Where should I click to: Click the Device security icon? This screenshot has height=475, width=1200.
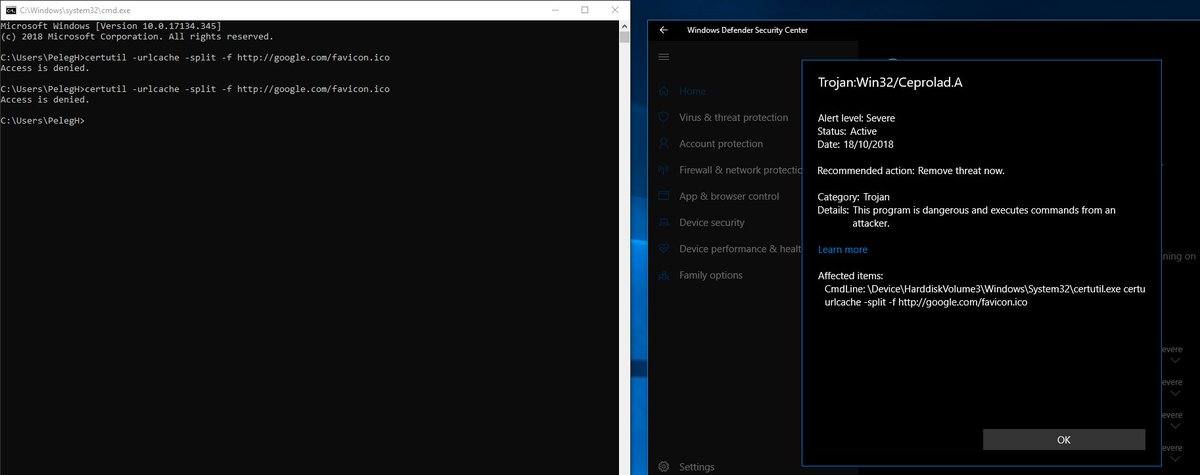pyautogui.click(x=663, y=222)
